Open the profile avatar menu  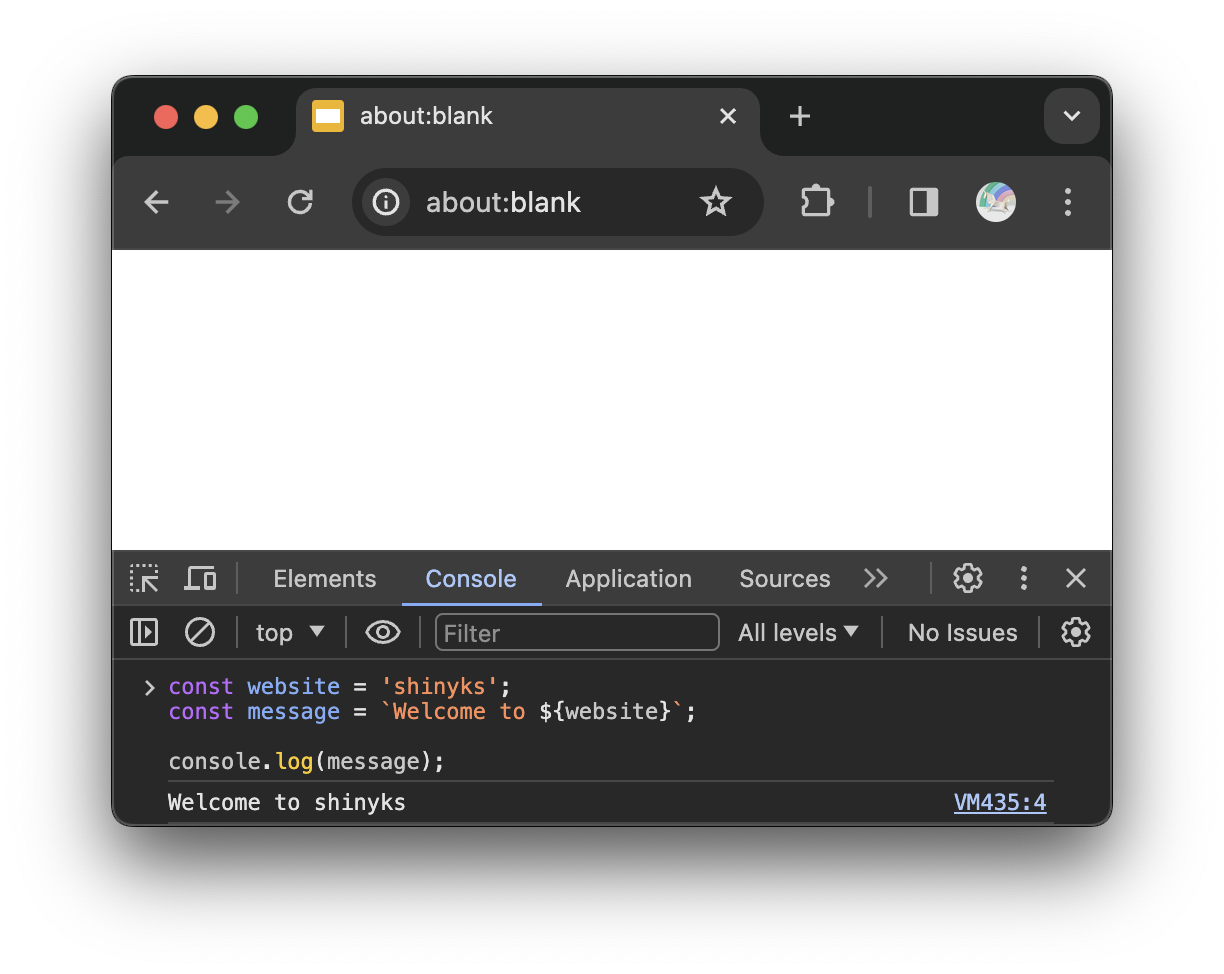click(996, 203)
